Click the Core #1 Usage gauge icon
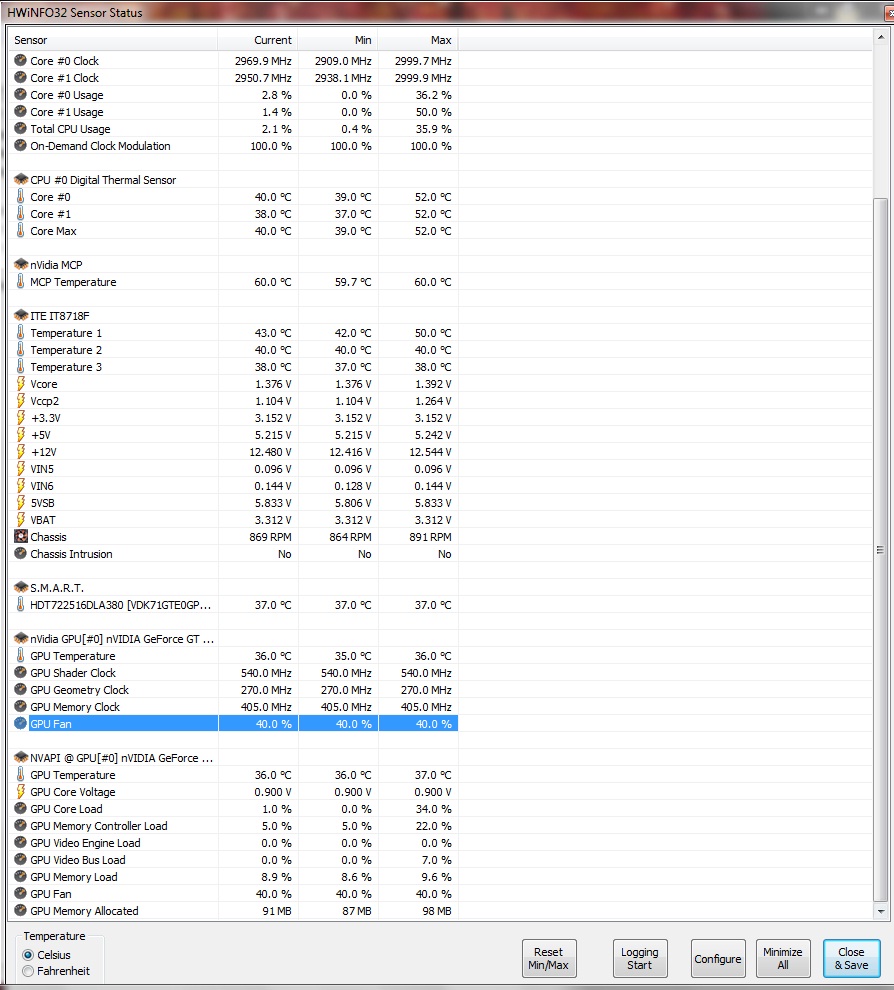894x990 pixels. 20,112
